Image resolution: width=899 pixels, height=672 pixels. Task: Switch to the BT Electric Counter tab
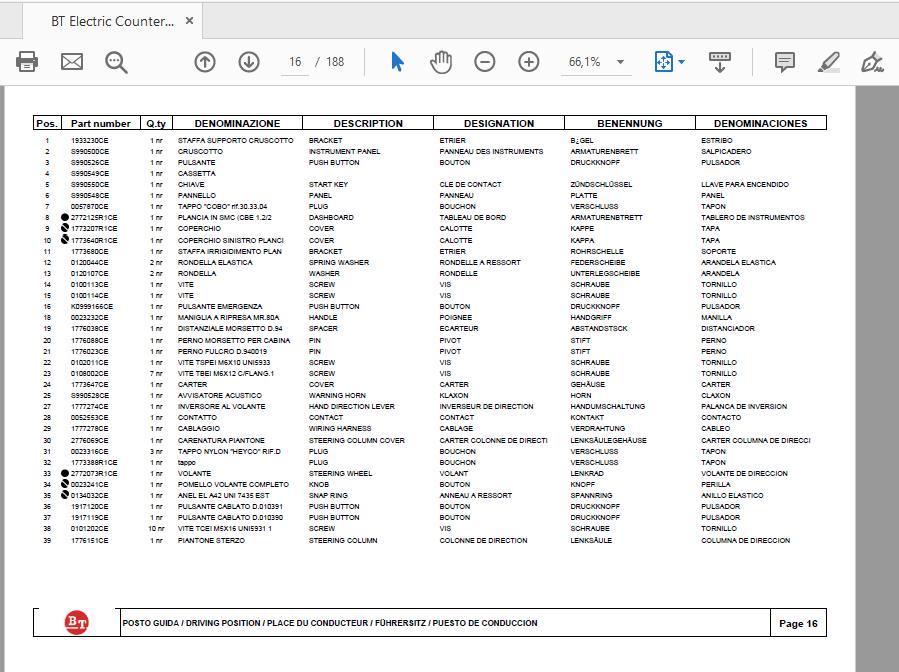point(112,21)
